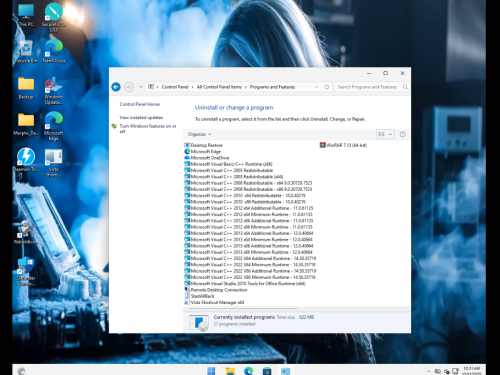
Task: Open the View installed updates link
Action: pyautogui.click(x=141, y=118)
